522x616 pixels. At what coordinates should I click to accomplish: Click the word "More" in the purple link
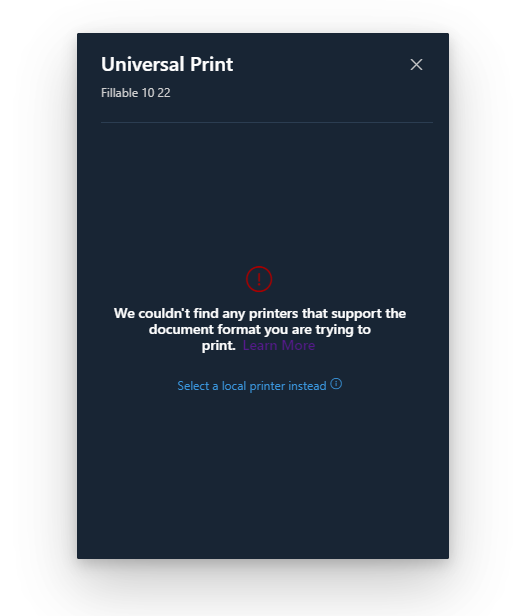pos(299,345)
